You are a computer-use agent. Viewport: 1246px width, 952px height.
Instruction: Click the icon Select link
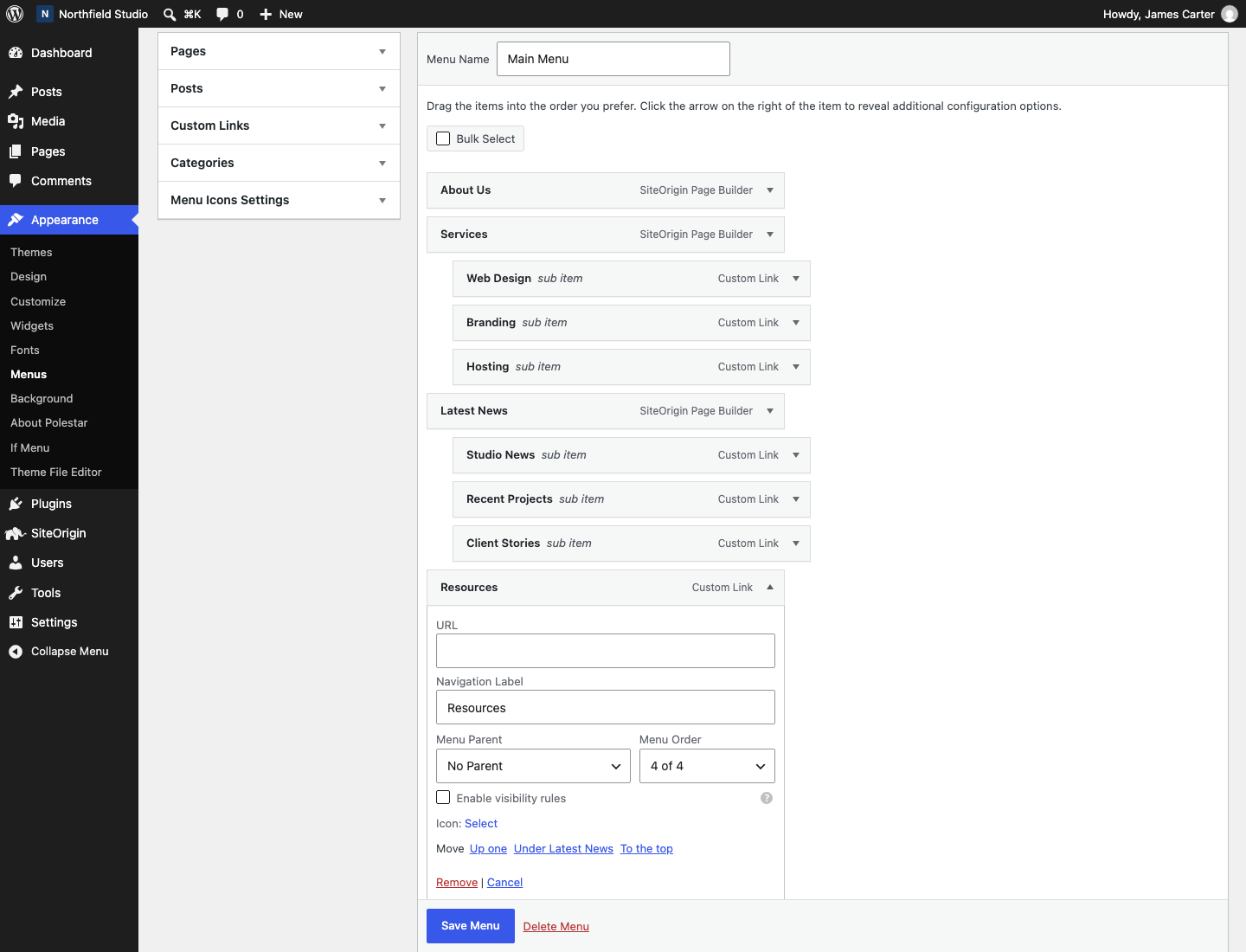481,823
